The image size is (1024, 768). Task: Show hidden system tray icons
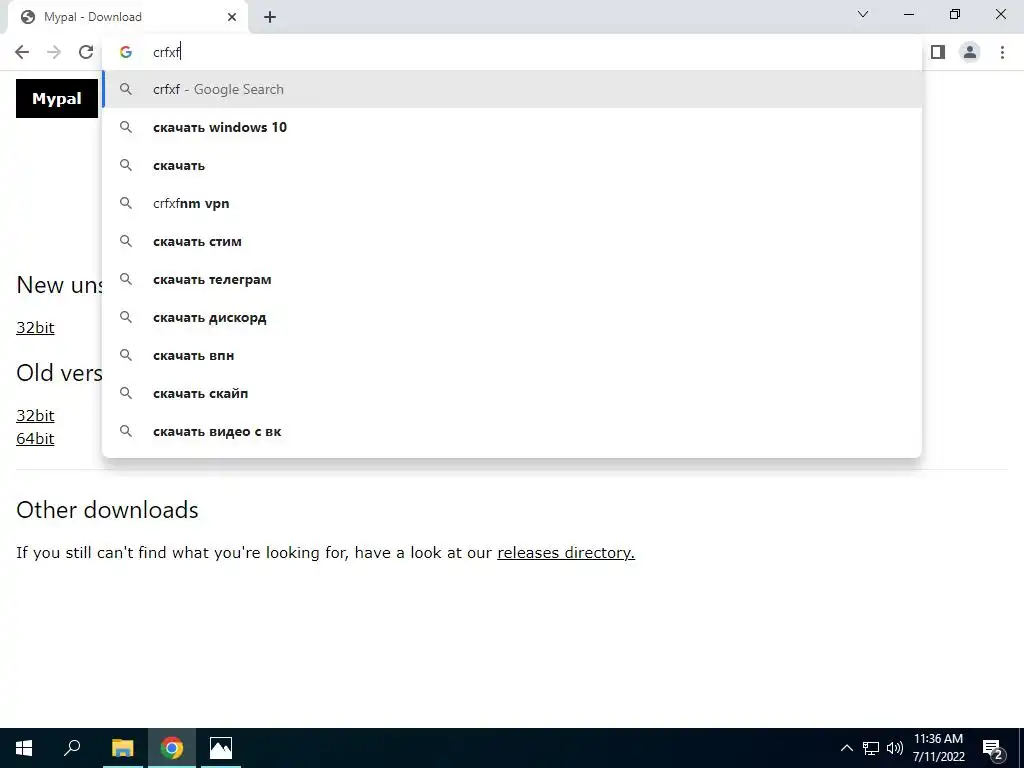pos(846,748)
